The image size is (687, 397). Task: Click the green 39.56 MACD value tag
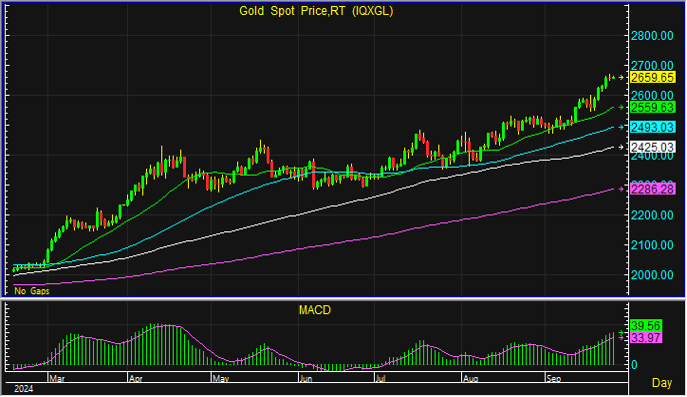point(646,326)
